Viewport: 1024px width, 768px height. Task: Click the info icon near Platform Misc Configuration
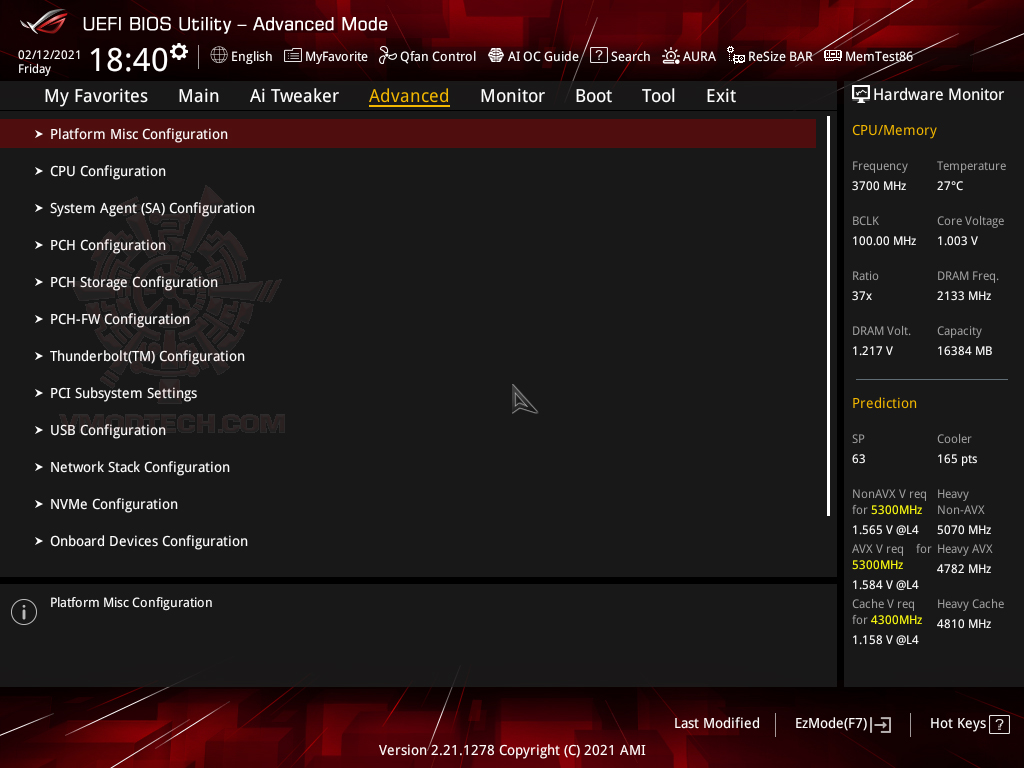pyautogui.click(x=23, y=611)
